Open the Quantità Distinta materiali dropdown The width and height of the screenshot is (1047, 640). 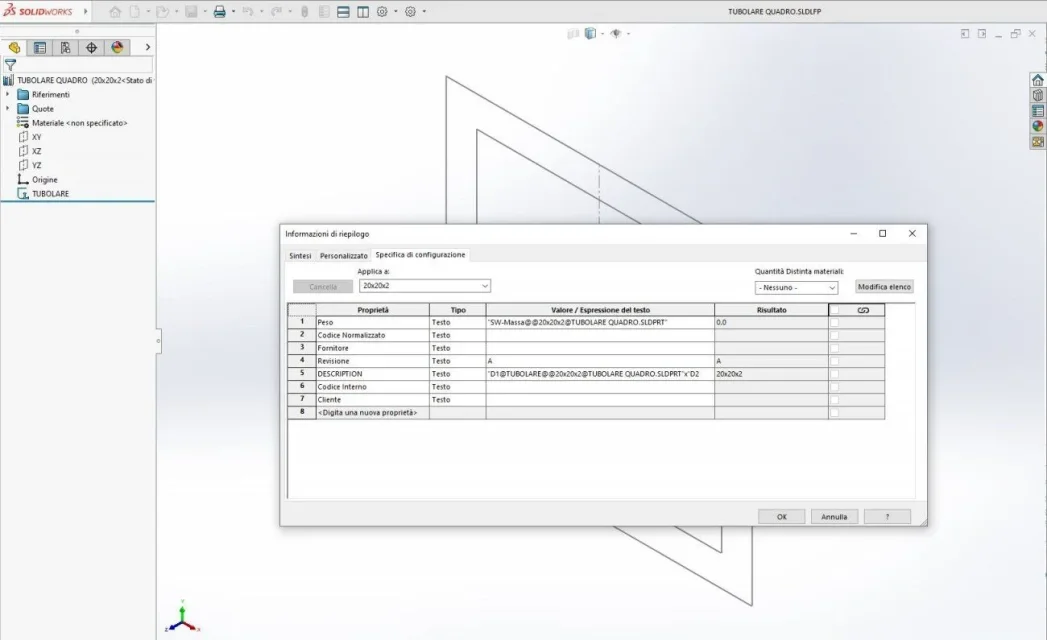(x=796, y=287)
